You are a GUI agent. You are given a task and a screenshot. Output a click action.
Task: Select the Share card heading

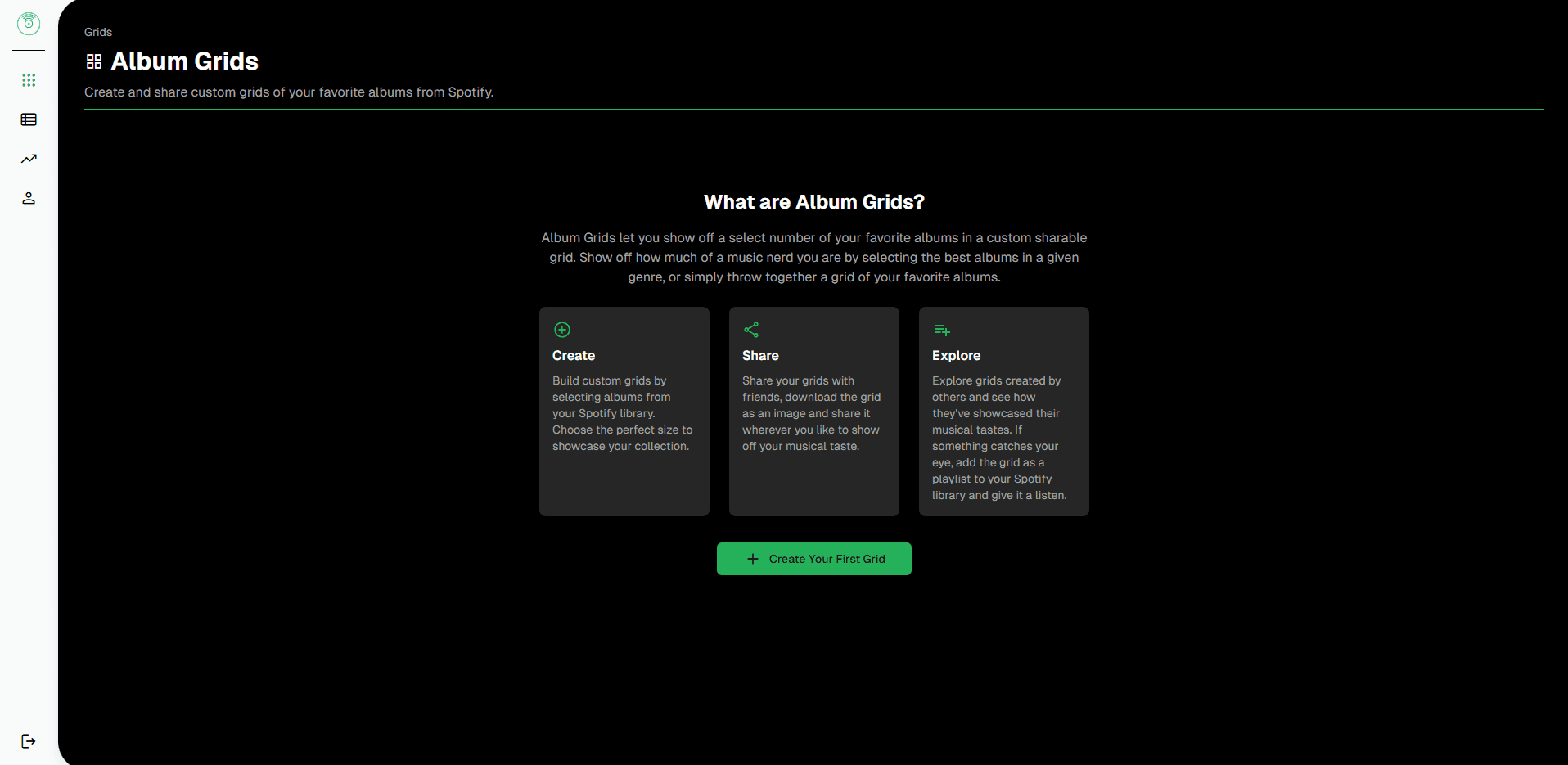(x=760, y=356)
